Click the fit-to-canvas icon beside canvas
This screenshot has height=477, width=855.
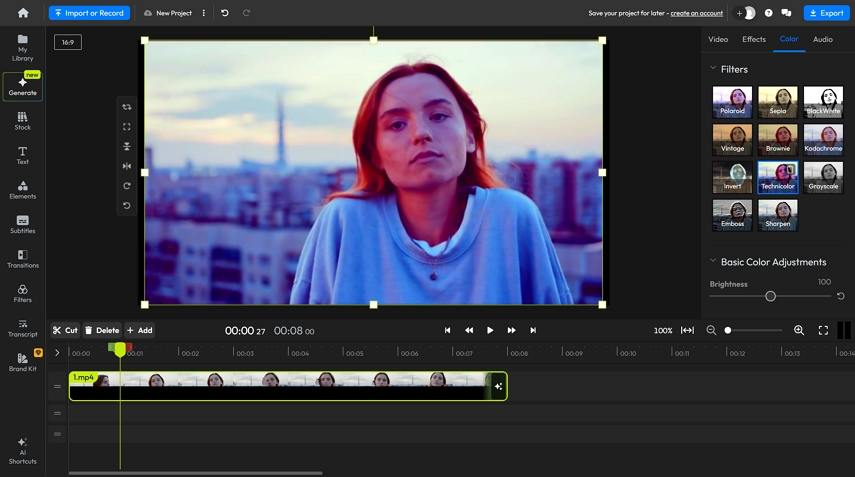[x=127, y=126]
